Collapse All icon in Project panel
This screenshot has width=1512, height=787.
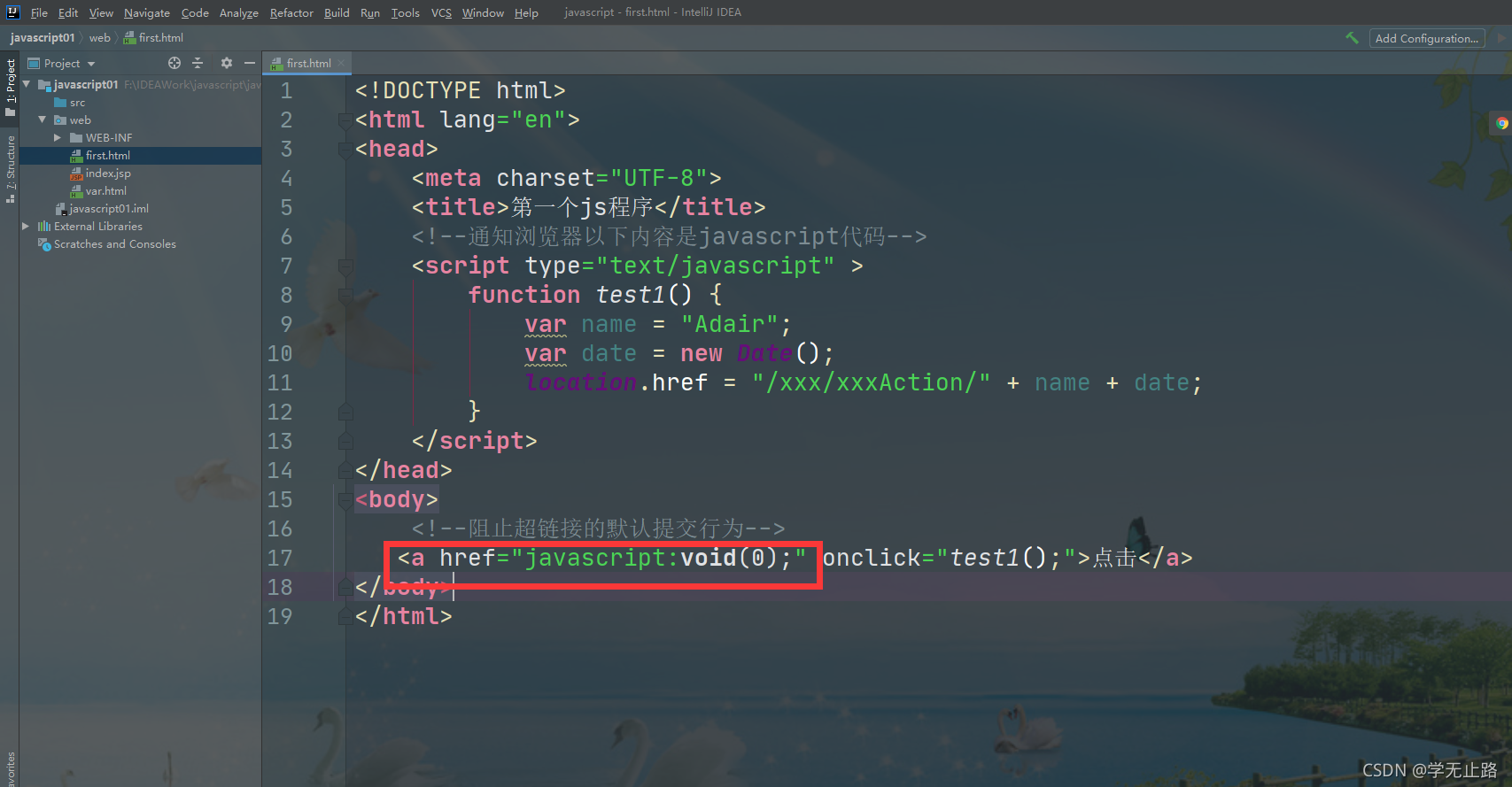coord(198,63)
